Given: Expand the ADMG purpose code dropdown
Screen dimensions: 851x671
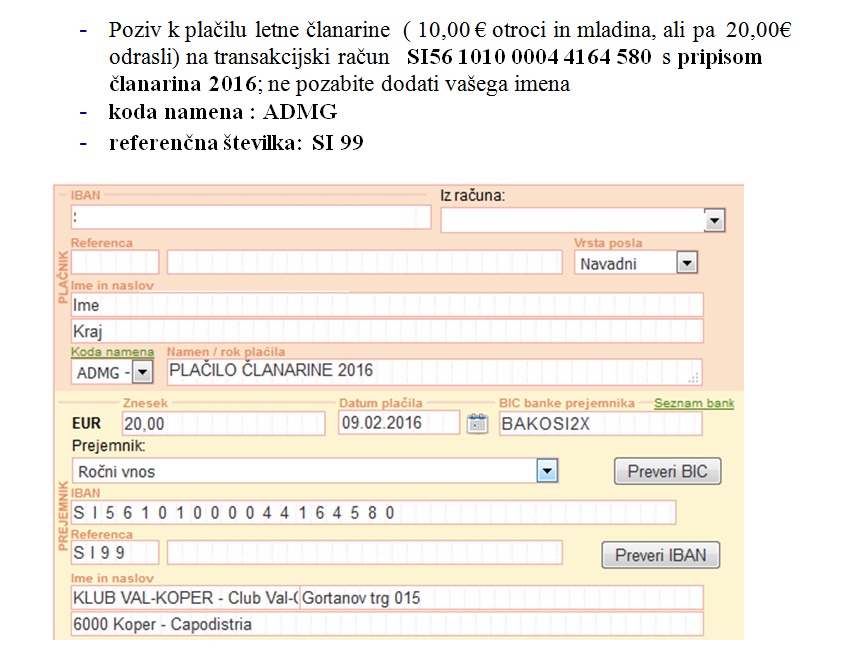Looking at the screenshot, I should click(142, 372).
